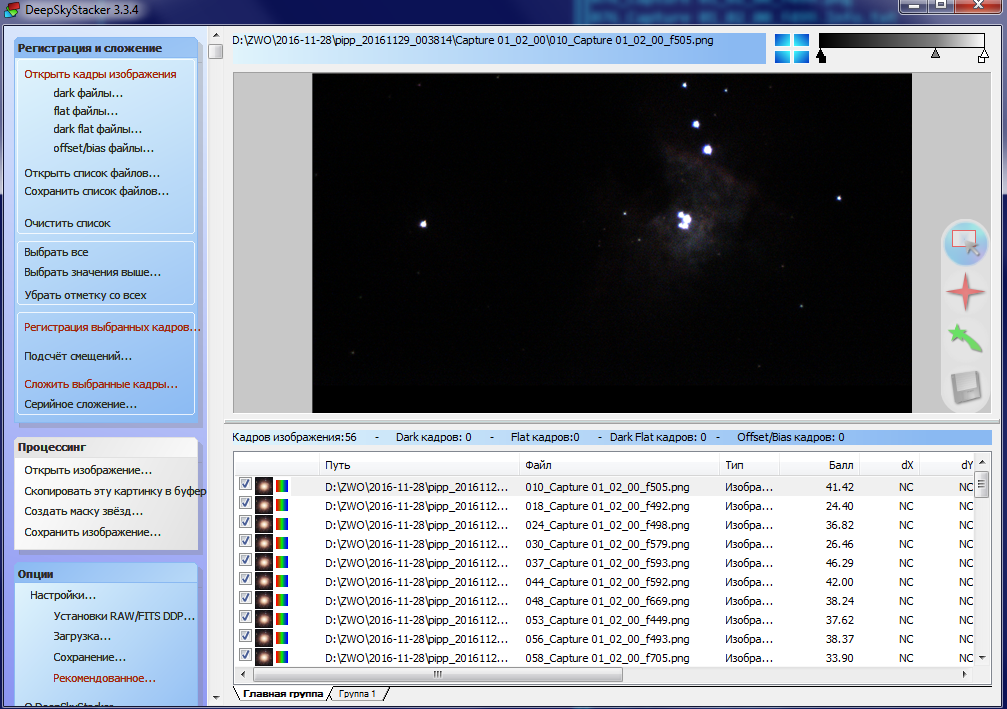Toggle the blue four-squares view icon
1007x709 pixels.
(x=792, y=49)
